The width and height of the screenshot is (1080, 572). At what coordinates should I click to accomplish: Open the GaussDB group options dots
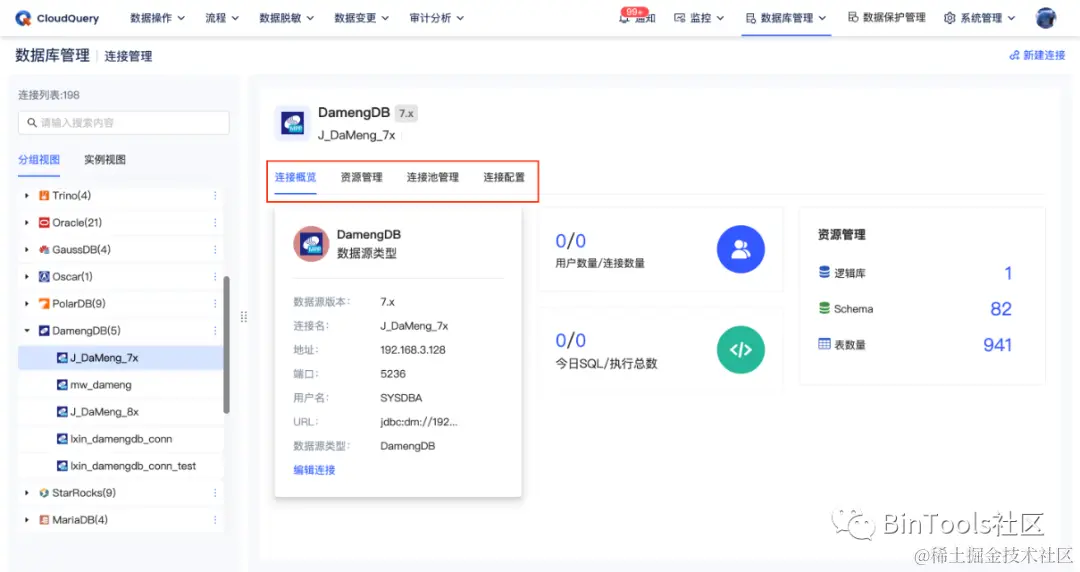pyautogui.click(x=215, y=249)
